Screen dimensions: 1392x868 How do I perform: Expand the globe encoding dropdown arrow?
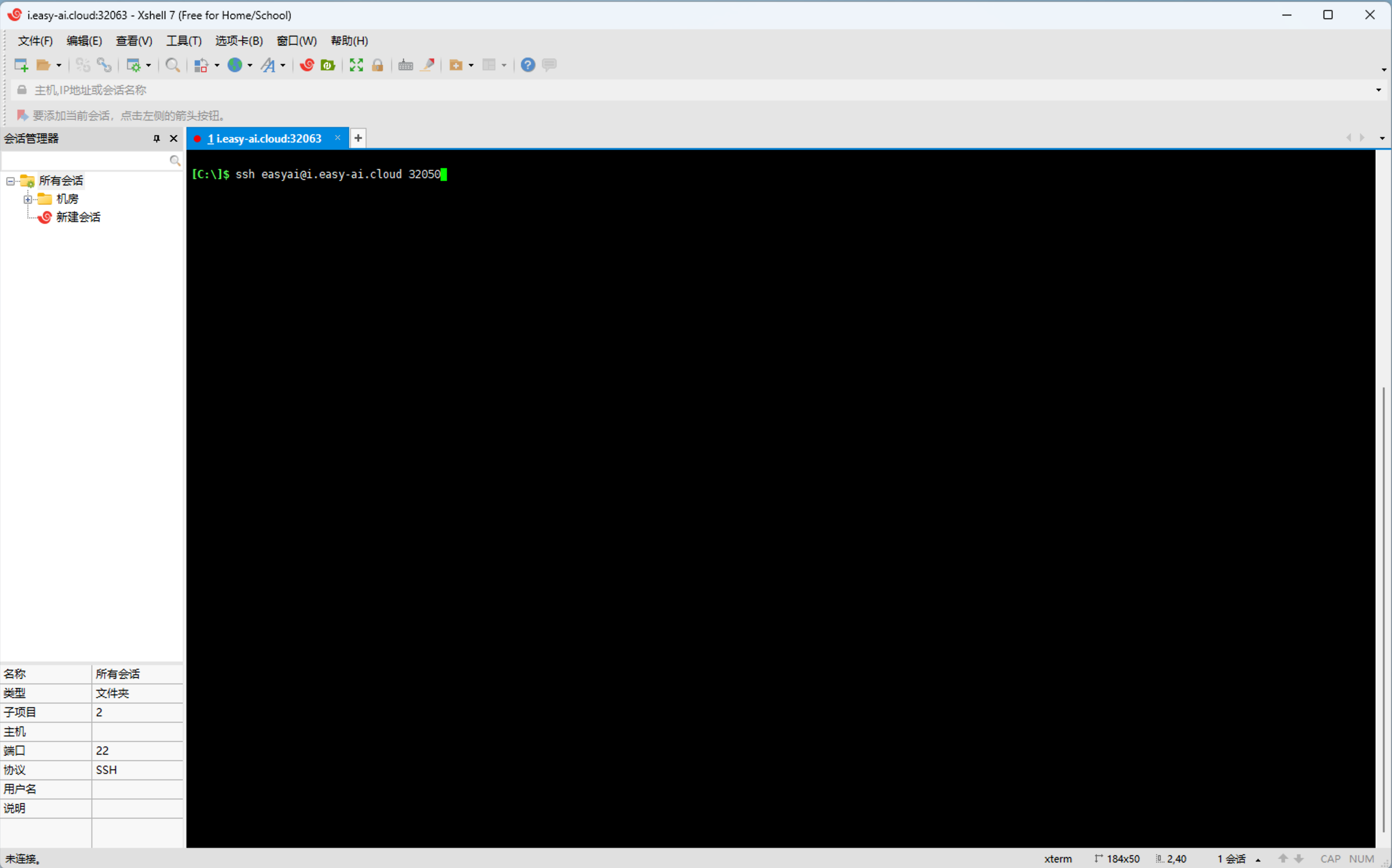pyautogui.click(x=250, y=65)
